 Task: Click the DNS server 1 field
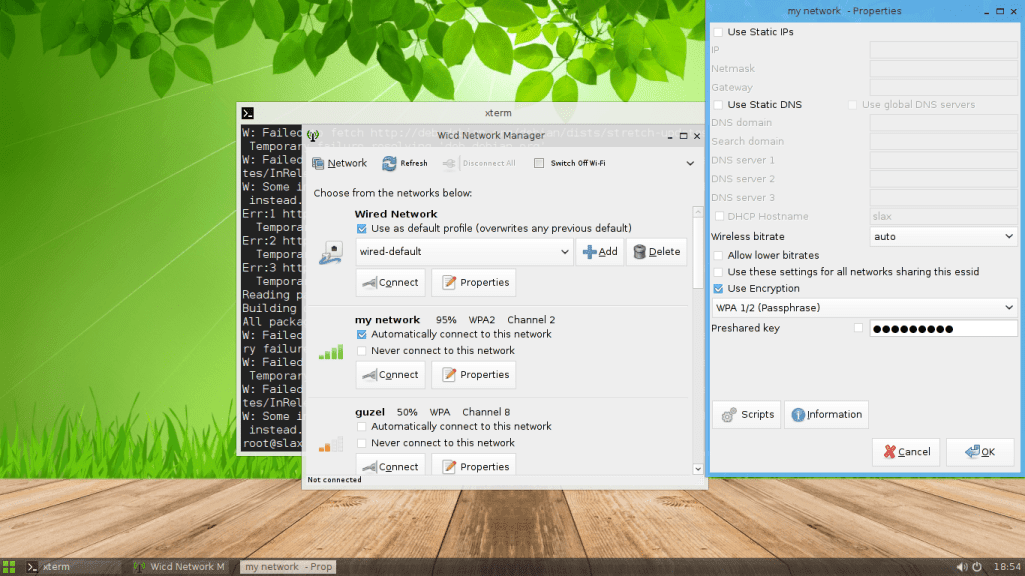[x=944, y=160]
